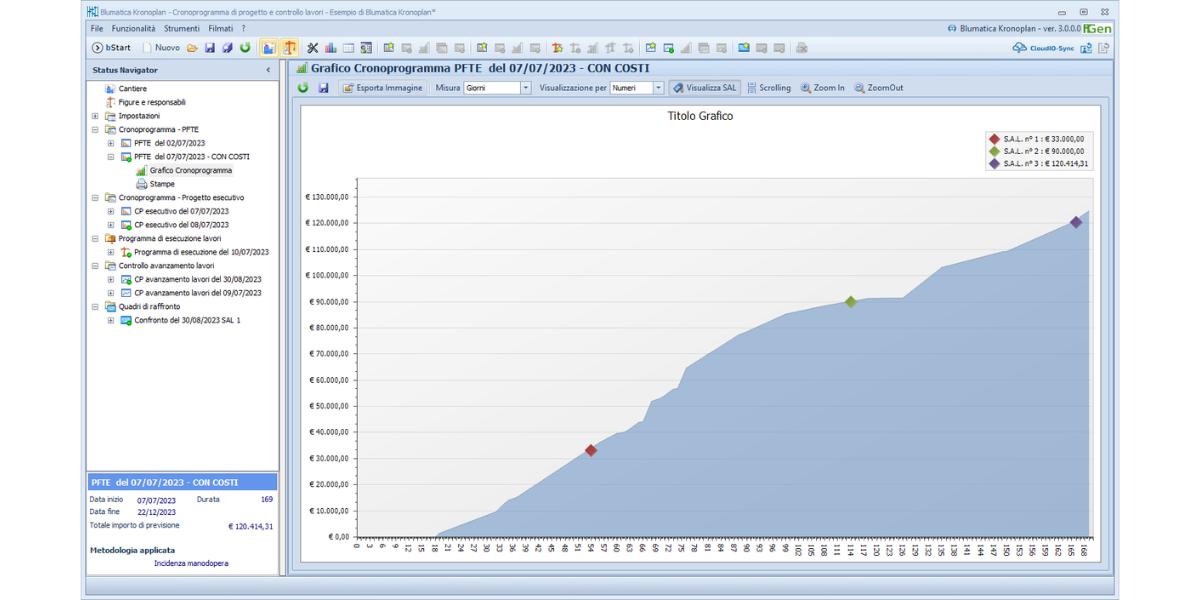
Task: Click the Esporta Immagine button
Action: pos(382,88)
